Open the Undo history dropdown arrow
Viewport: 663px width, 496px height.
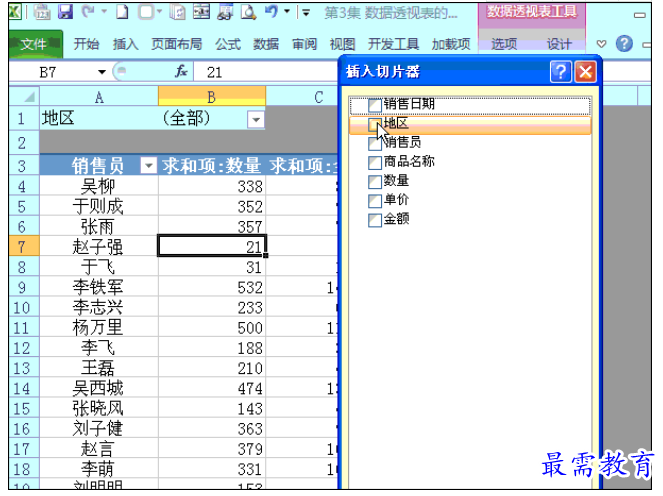point(287,12)
